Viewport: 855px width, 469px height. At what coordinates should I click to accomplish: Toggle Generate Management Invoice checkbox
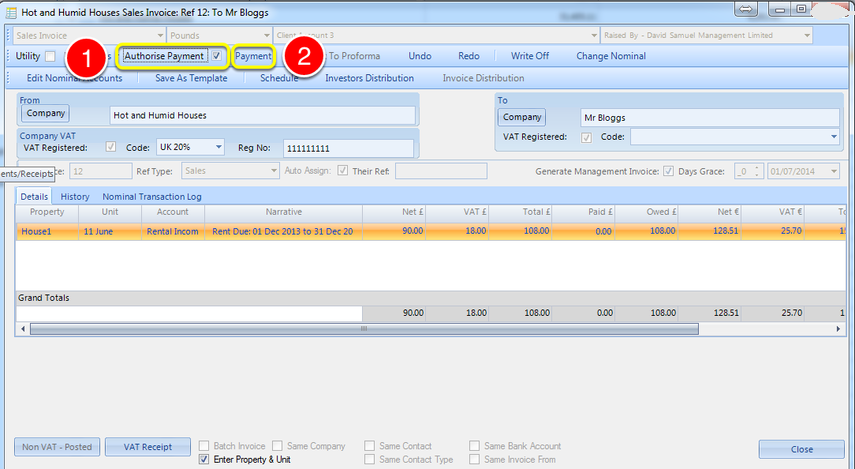(668, 171)
